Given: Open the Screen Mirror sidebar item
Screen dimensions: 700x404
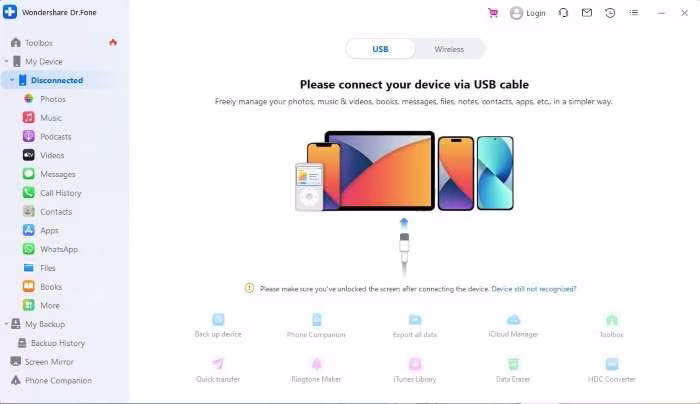Looking at the screenshot, I should point(42,362).
